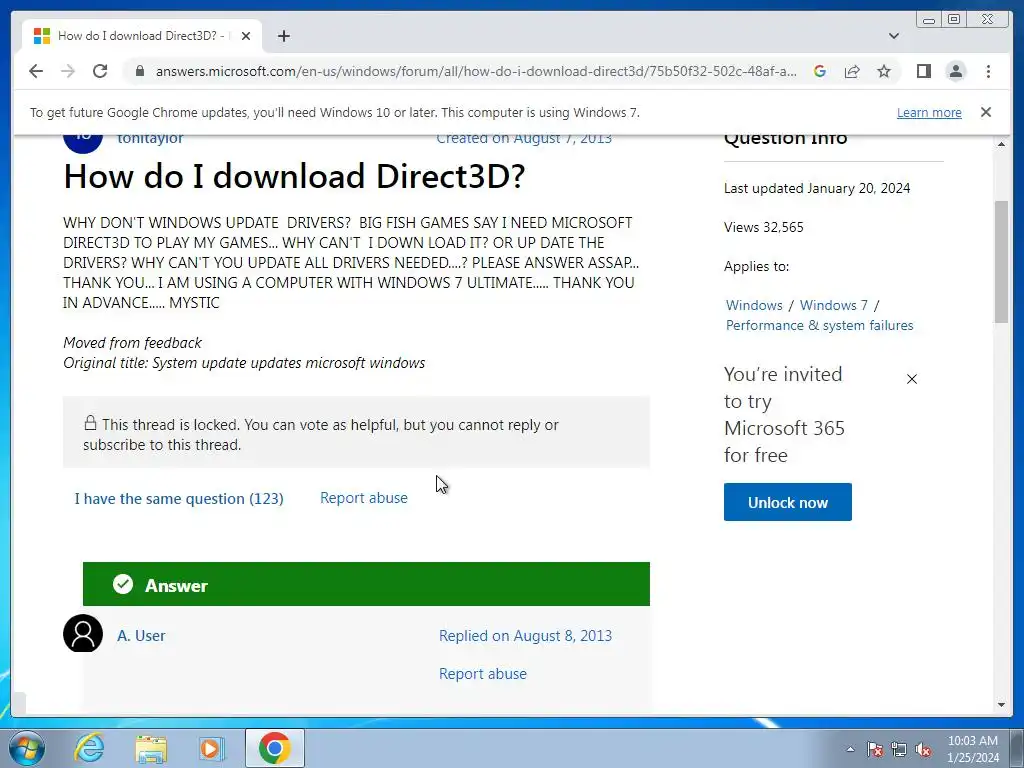
Task: Open 'Performance & system failures' link
Action: 820,325
